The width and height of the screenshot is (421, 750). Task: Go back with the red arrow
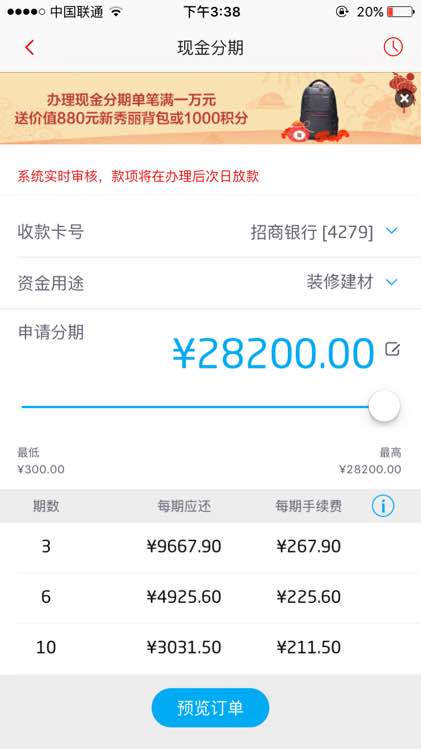(x=29, y=47)
